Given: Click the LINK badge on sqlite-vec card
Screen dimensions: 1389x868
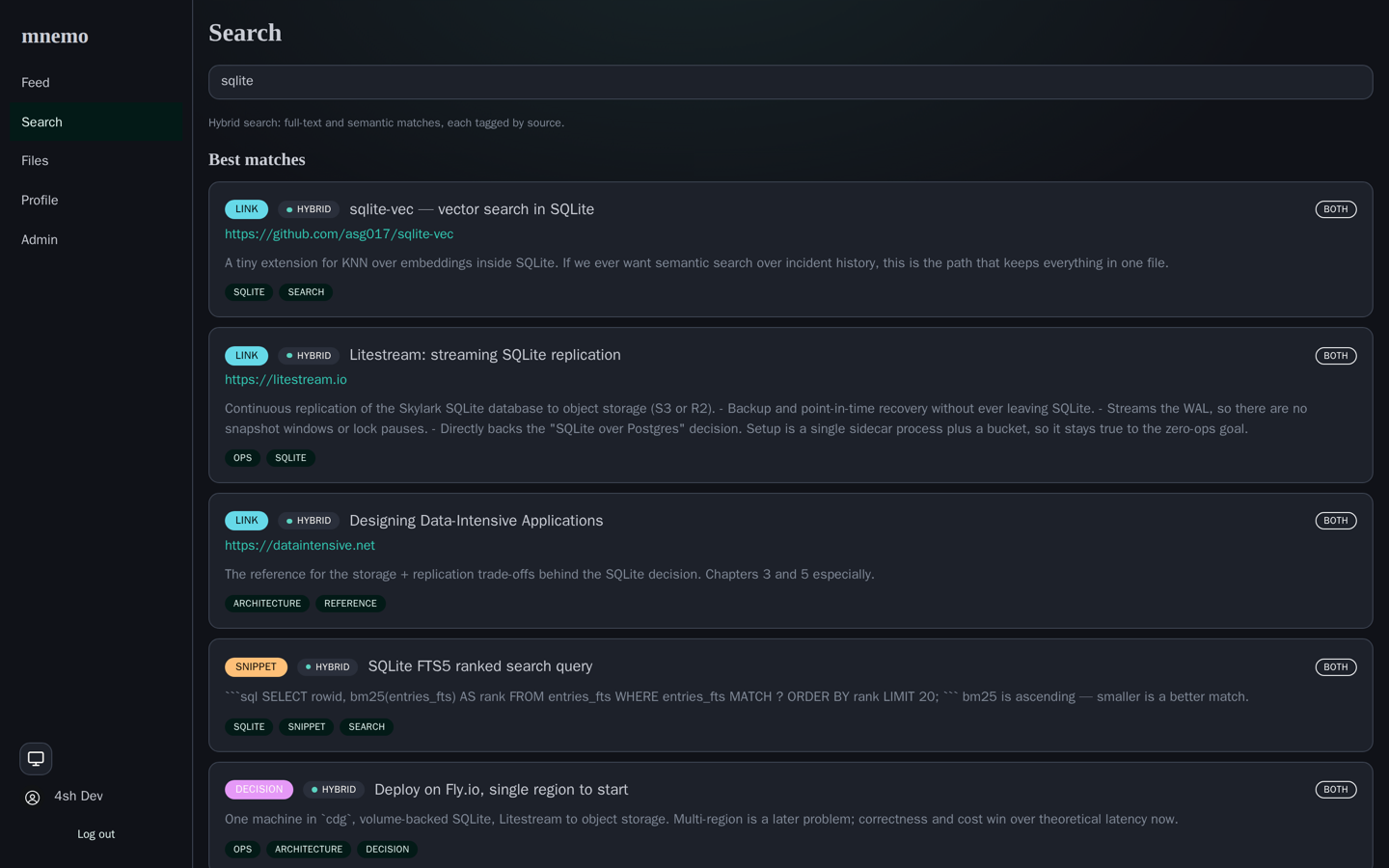Looking at the screenshot, I should (x=247, y=209).
